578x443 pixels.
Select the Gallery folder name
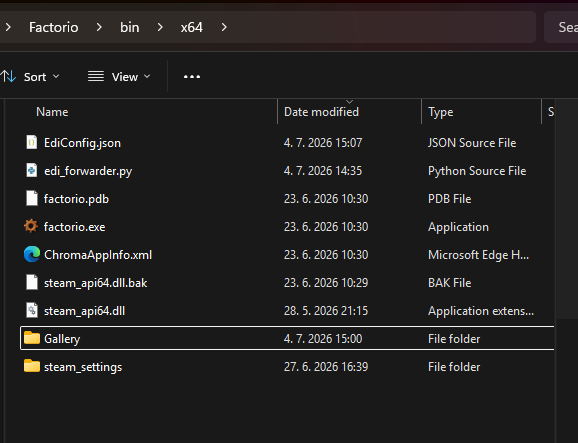[x=62, y=339]
